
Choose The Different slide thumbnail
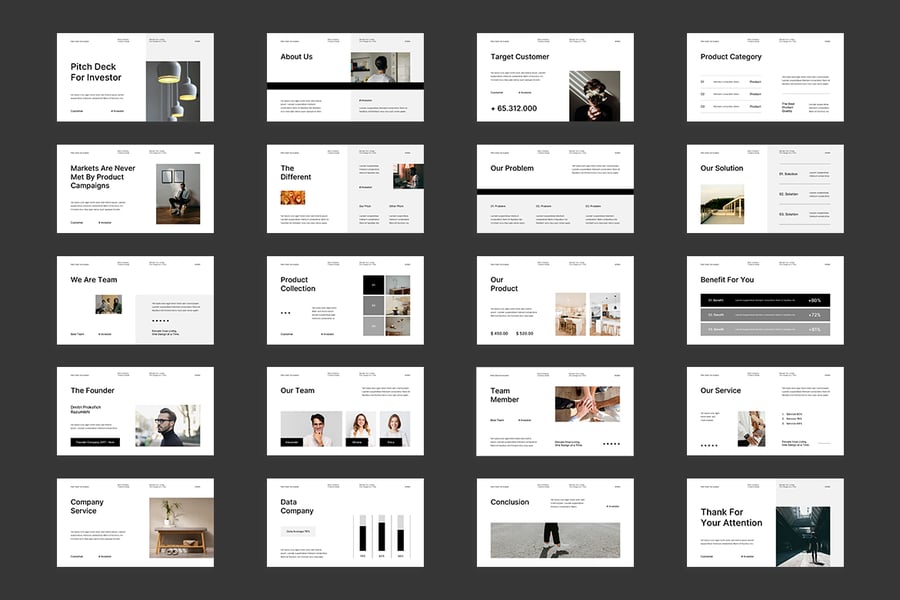point(344,189)
